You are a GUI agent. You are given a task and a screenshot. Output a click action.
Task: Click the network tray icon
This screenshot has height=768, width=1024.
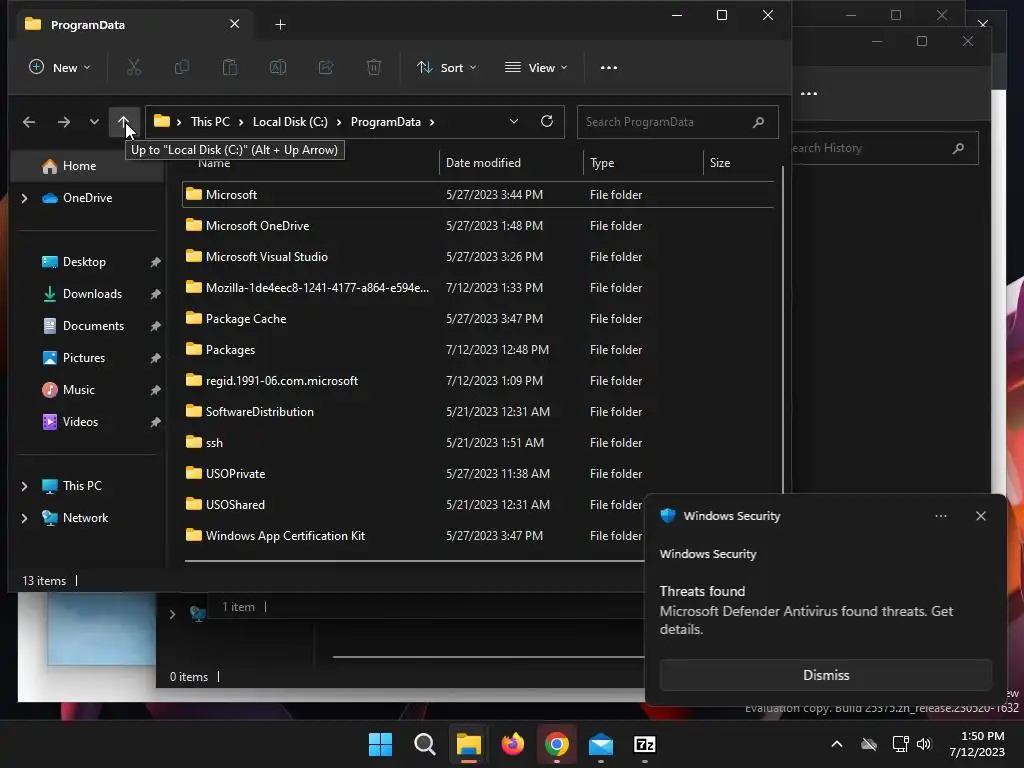pos(901,744)
